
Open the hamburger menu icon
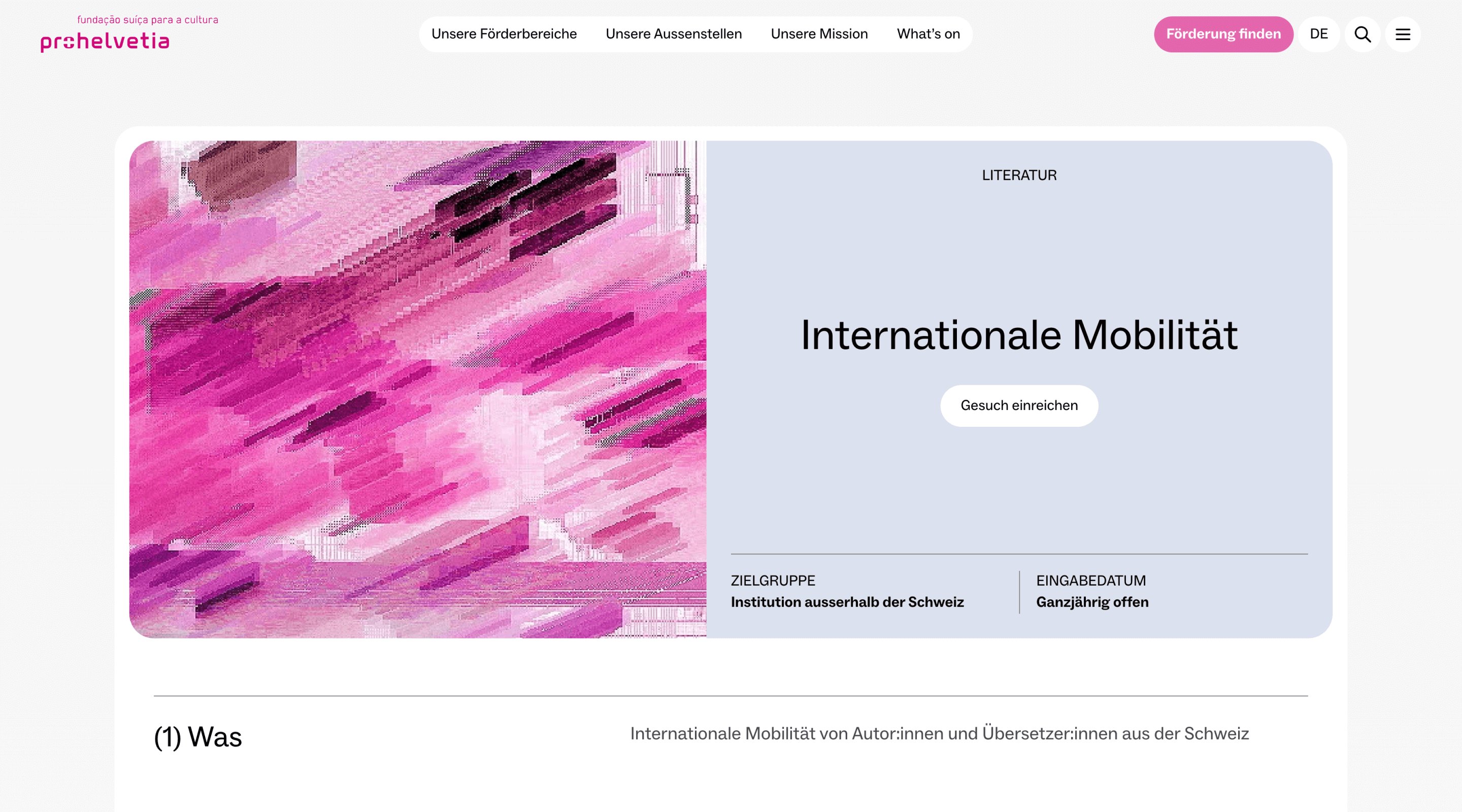tap(1403, 34)
